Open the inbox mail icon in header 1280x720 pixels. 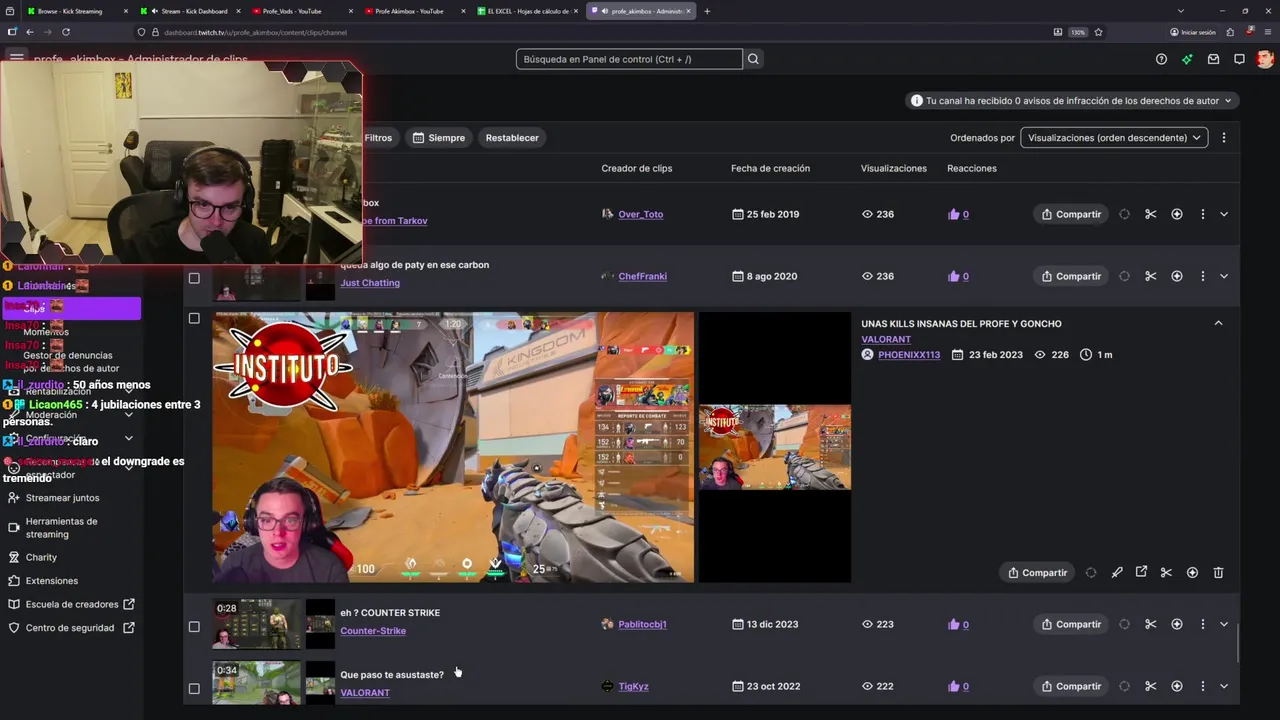click(1213, 59)
